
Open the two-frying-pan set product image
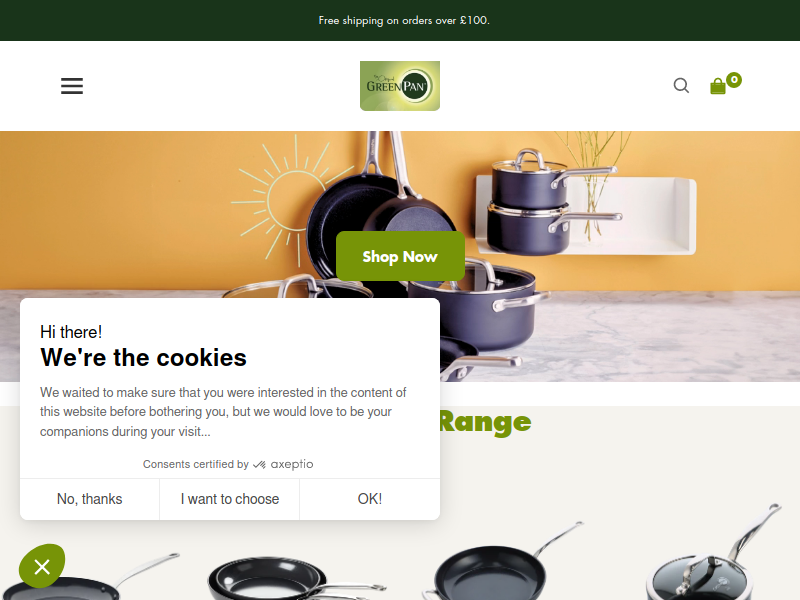296,579
